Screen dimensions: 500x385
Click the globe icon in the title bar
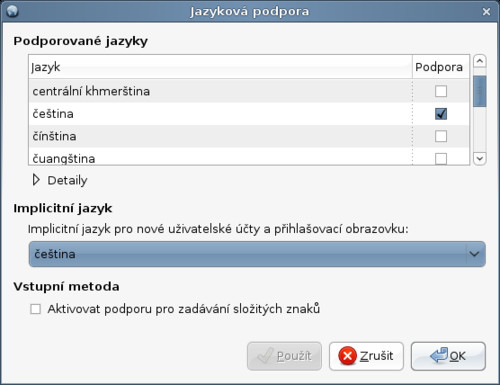click(x=12, y=11)
